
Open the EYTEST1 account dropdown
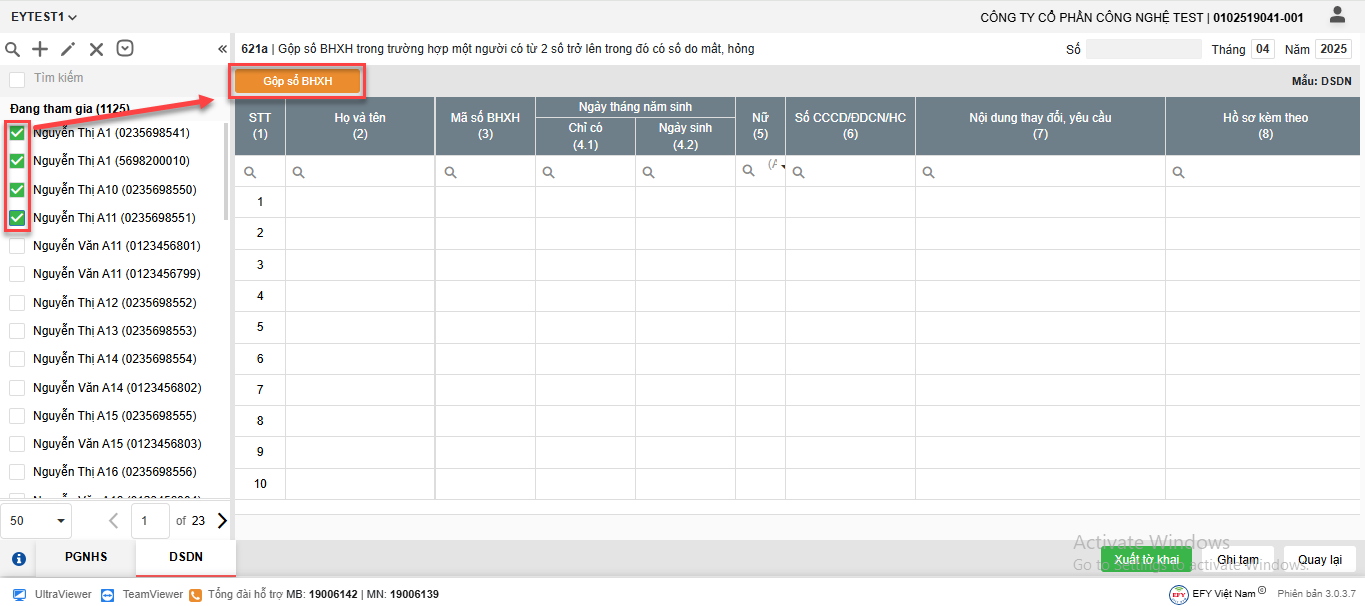click(x=44, y=17)
